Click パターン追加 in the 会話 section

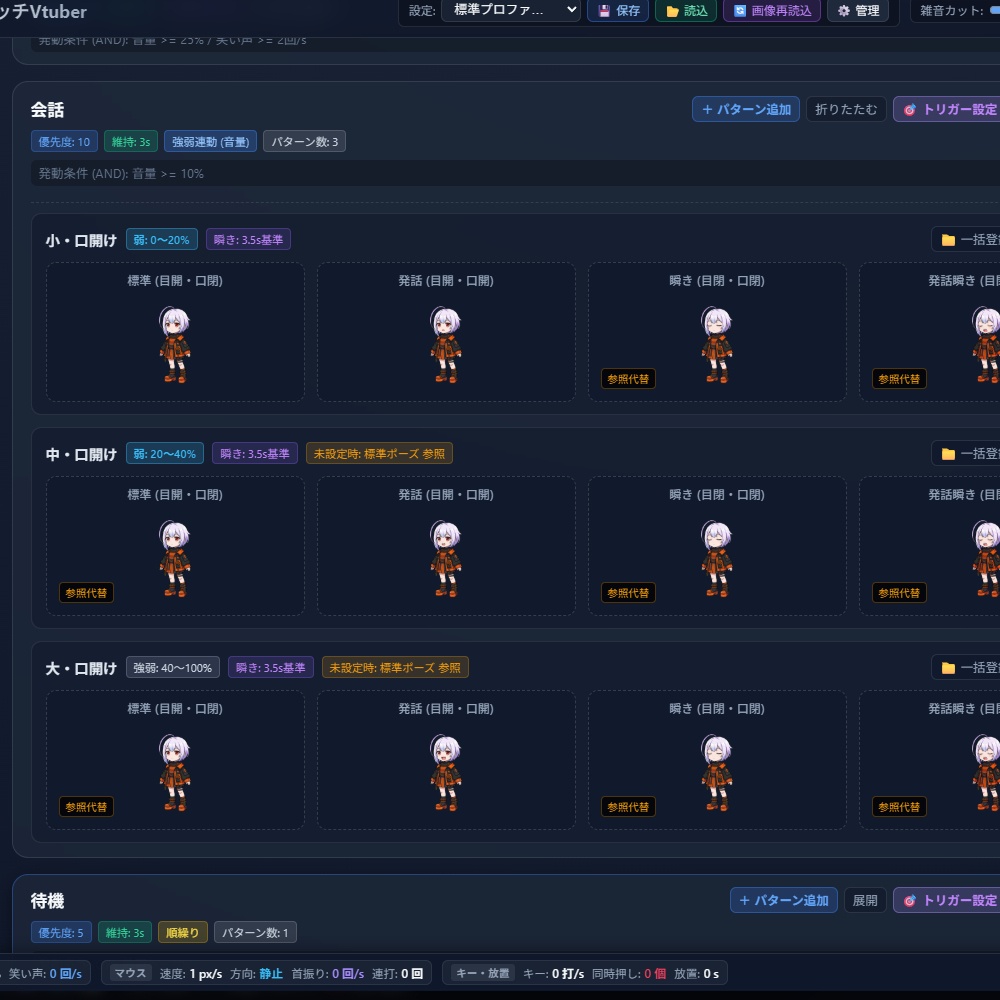click(x=746, y=109)
